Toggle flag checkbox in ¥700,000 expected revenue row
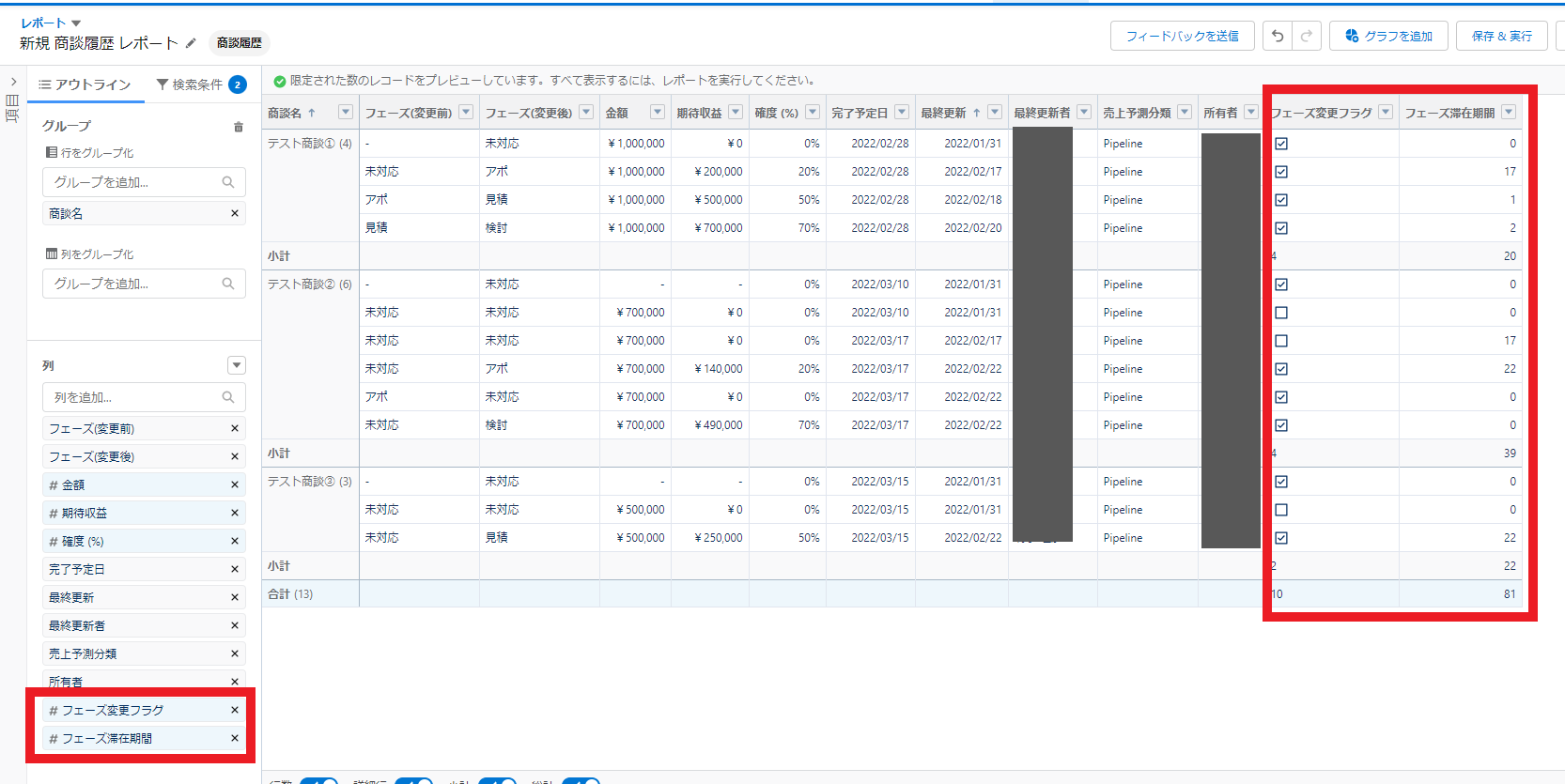Image resolution: width=1565 pixels, height=784 pixels. coord(1281,228)
